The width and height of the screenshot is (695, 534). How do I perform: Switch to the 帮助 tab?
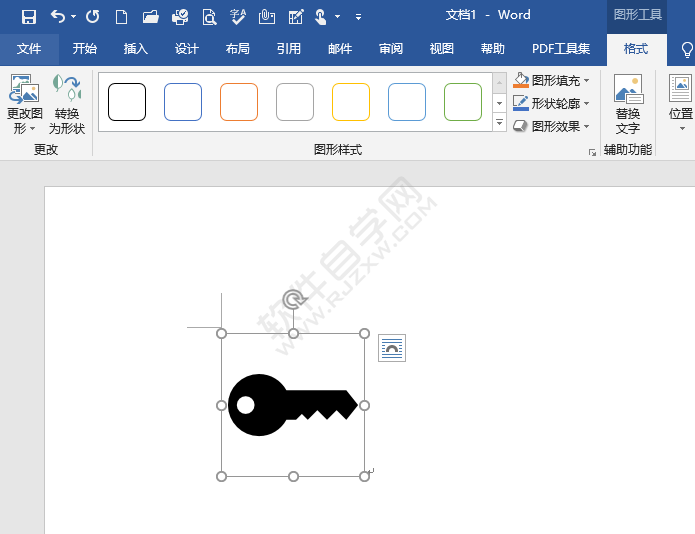tap(493, 49)
